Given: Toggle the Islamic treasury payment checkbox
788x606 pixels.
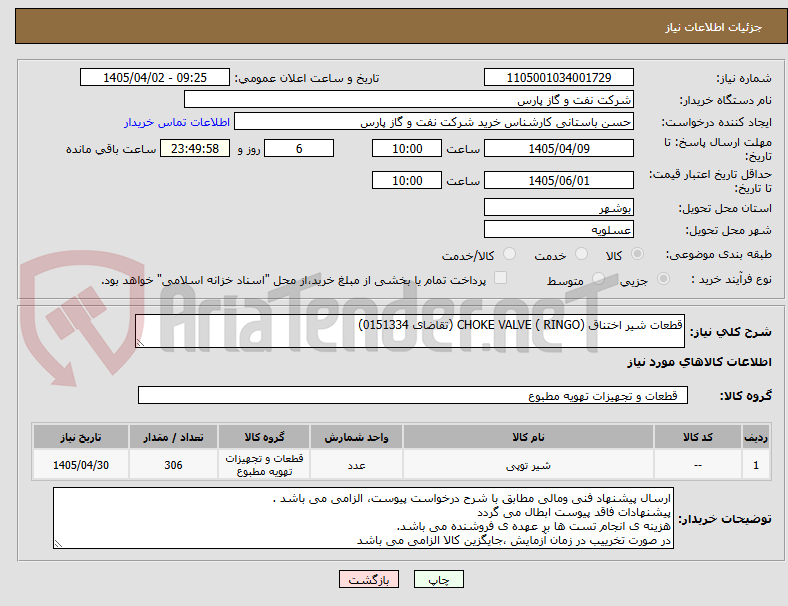Looking at the screenshot, I should [x=501, y=278].
